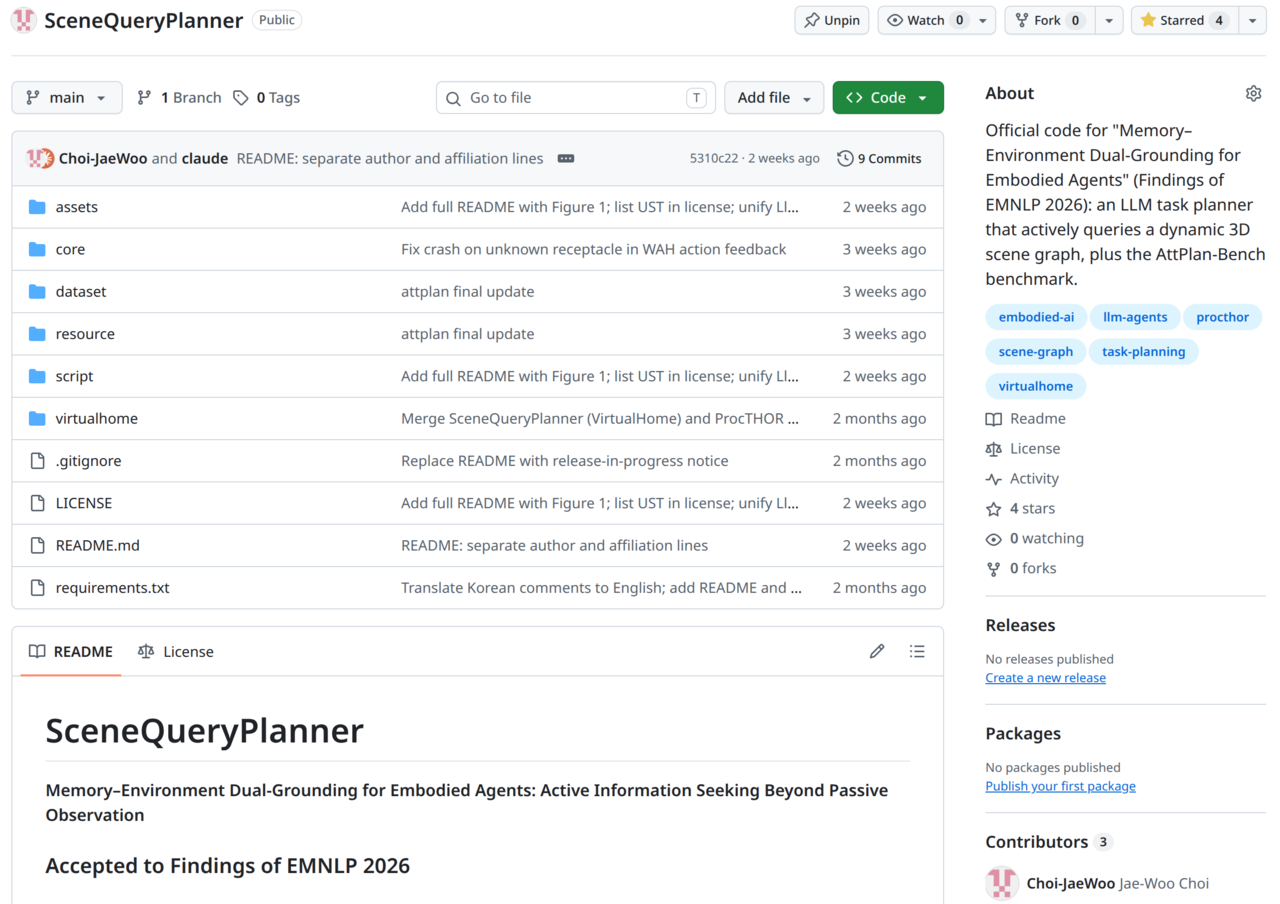Select the virtualhome topic tag
Screen dimensions: 1280x904
click(x=1036, y=386)
